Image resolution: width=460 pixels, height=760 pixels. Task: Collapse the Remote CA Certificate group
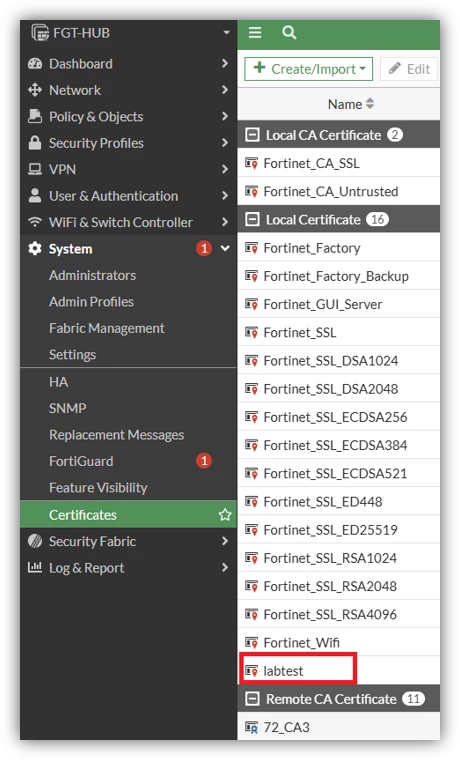pos(252,699)
